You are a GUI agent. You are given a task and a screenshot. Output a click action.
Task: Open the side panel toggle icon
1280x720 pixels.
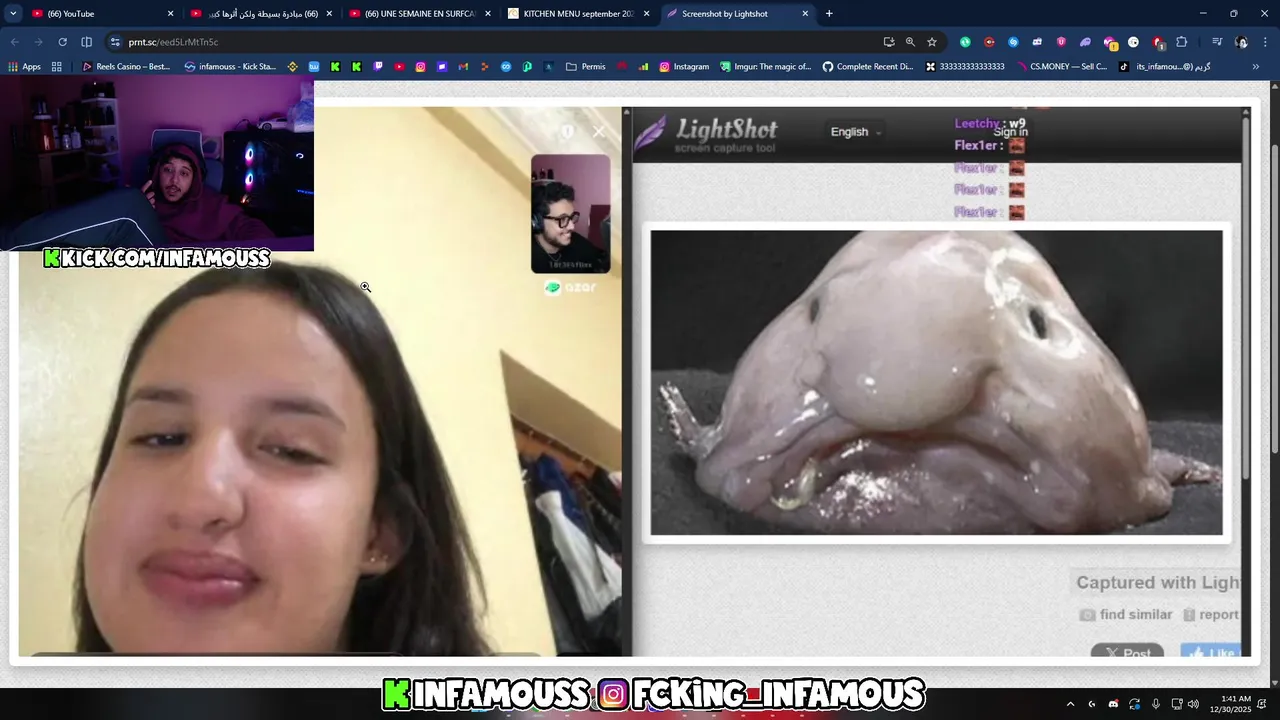click(86, 42)
